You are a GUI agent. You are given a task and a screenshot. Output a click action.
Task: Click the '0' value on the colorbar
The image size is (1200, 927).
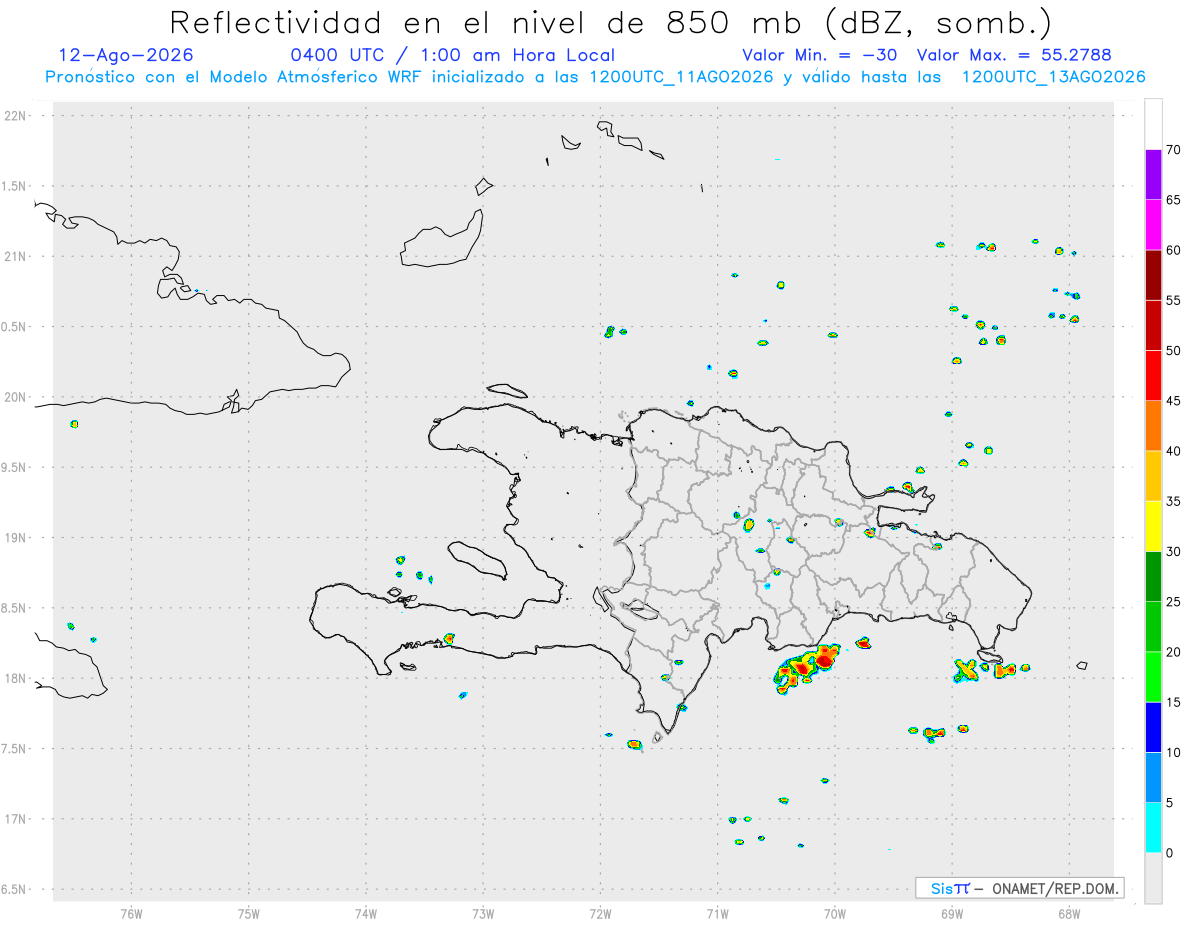tap(1169, 853)
